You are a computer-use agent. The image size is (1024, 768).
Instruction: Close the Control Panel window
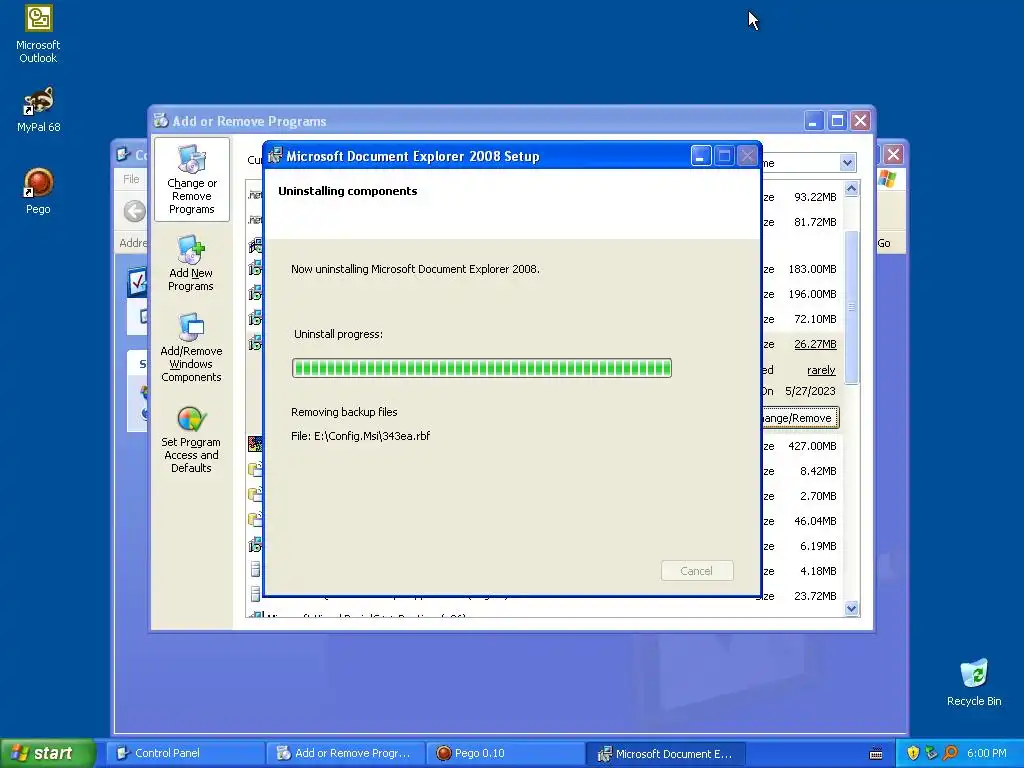click(893, 155)
